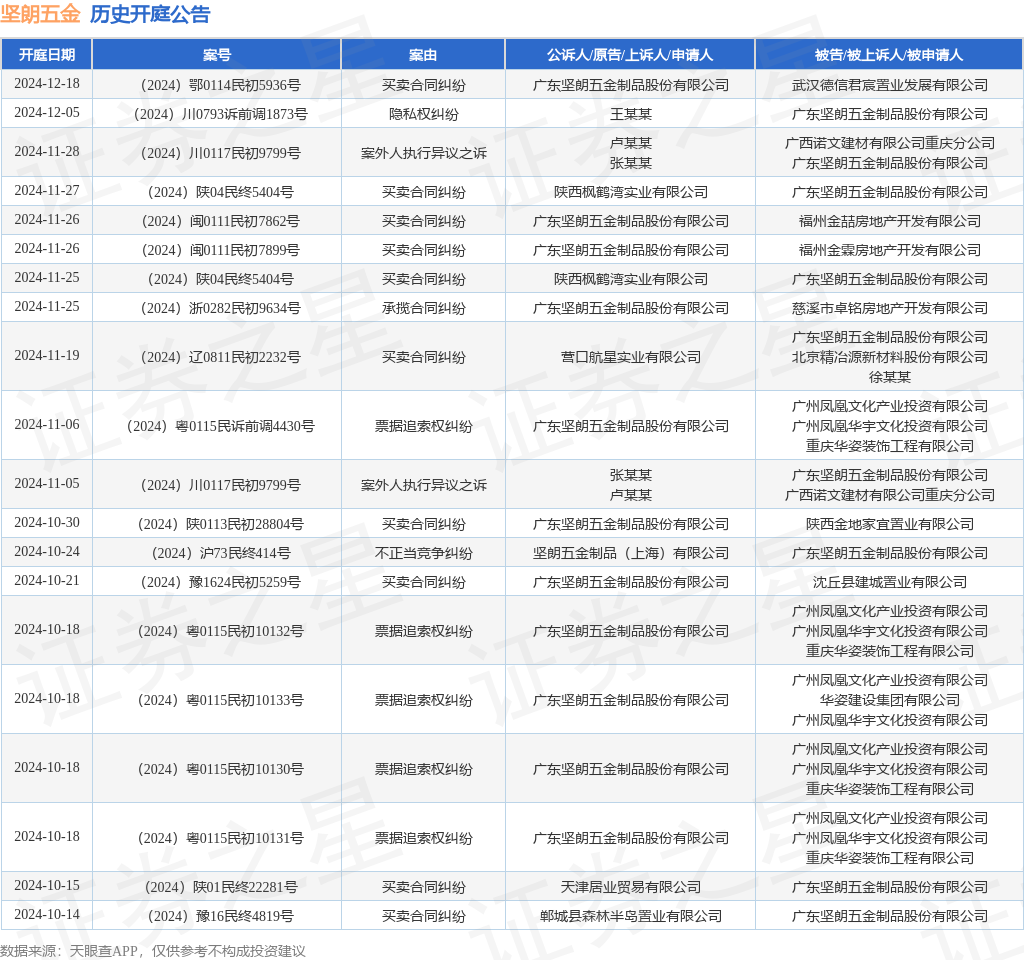Select case number (2024)辽0811民初2232号
This screenshot has width=1024, height=960.
point(220,357)
